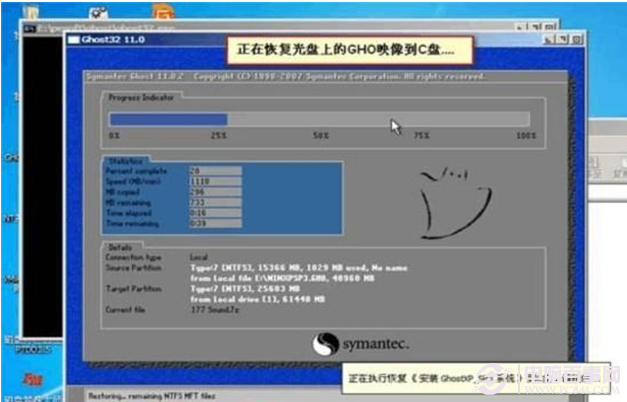Click the Ghost32 11.0 title text

click(x=113, y=39)
